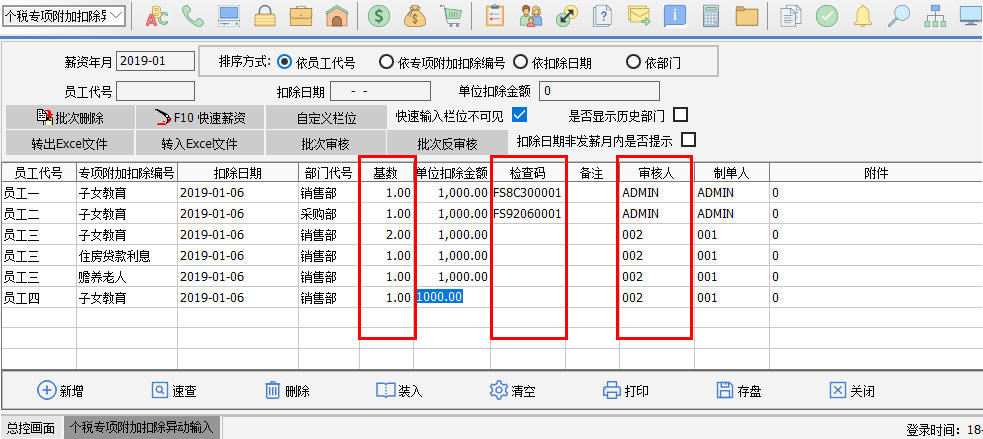The image size is (983, 439).
Task: Uncheck the 快速输入栏位不可见 checkbox
Action: (x=519, y=114)
